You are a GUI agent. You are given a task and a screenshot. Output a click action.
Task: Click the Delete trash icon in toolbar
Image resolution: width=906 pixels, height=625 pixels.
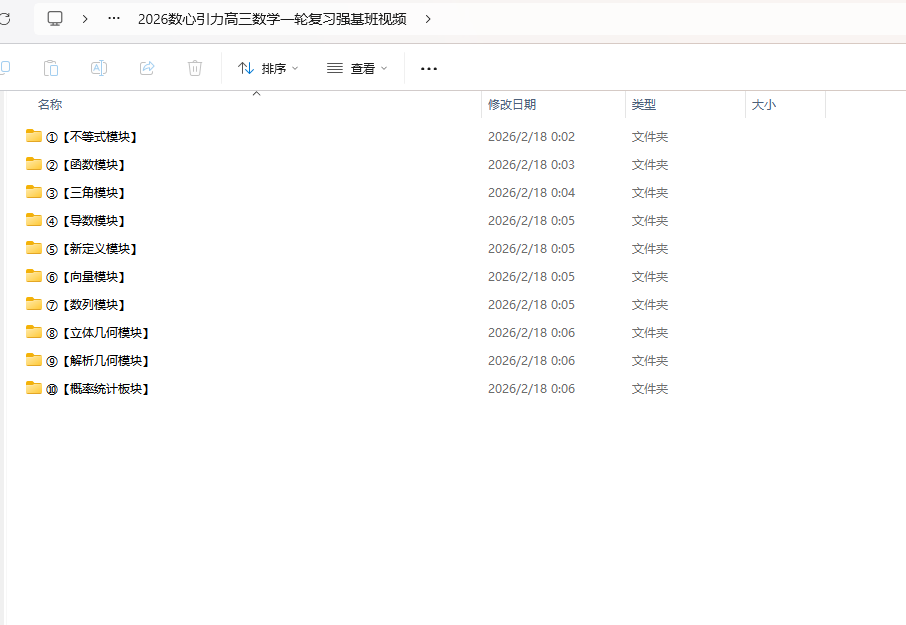point(195,68)
